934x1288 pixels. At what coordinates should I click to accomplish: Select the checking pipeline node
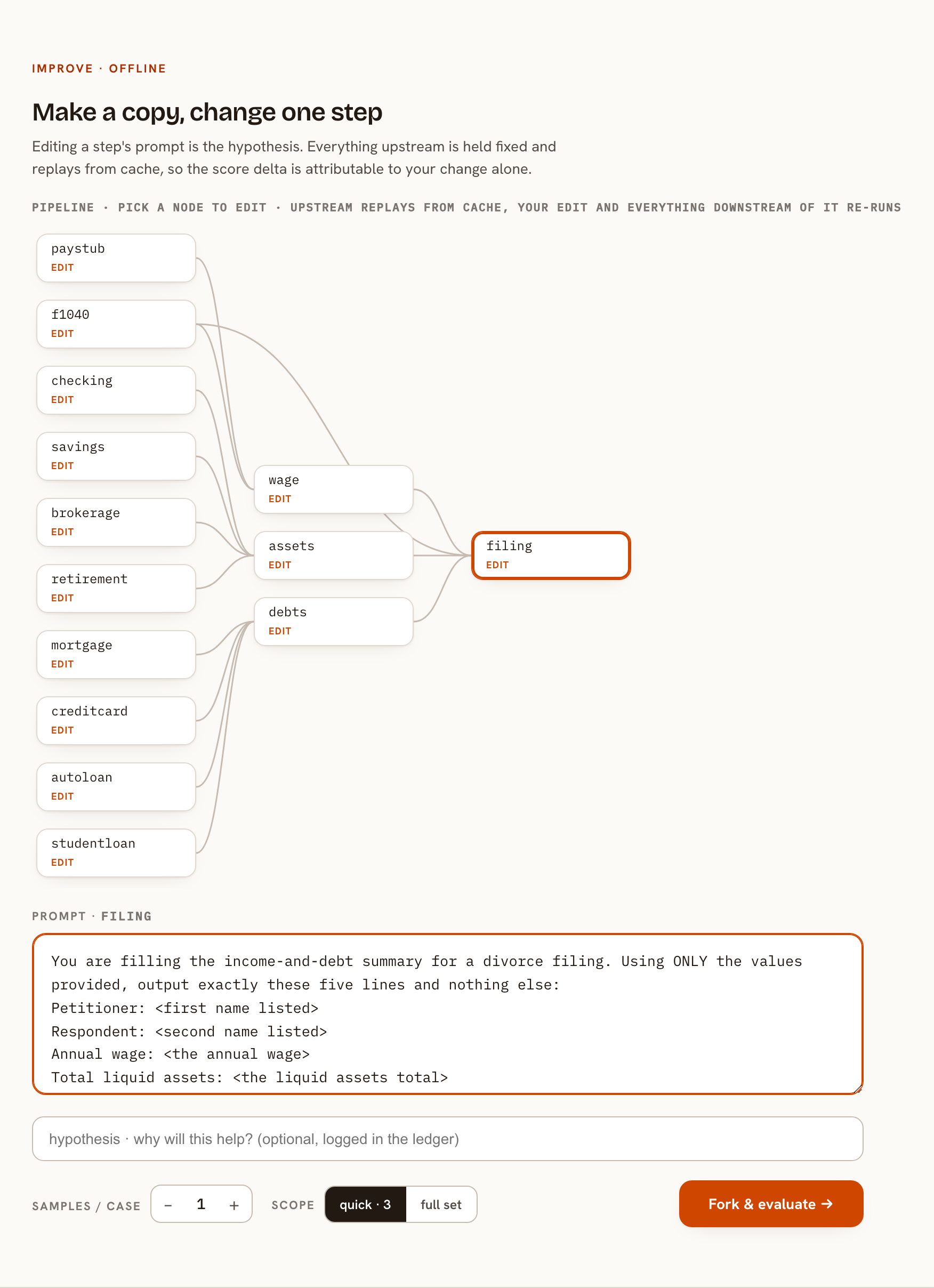coord(116,390)
